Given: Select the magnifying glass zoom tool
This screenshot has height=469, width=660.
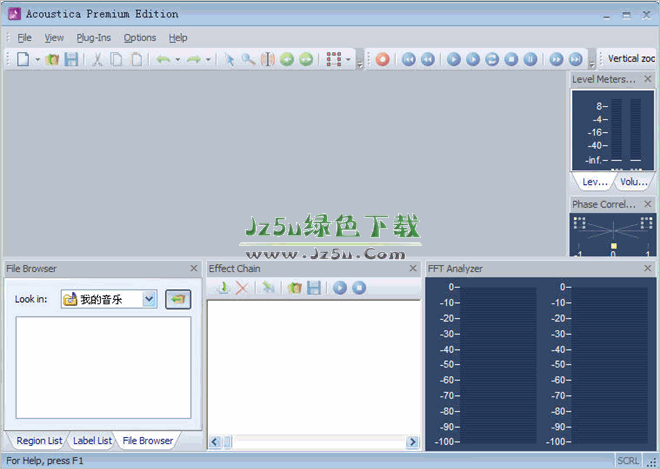Looking at the screenshot, I should (x=248, y=59).
